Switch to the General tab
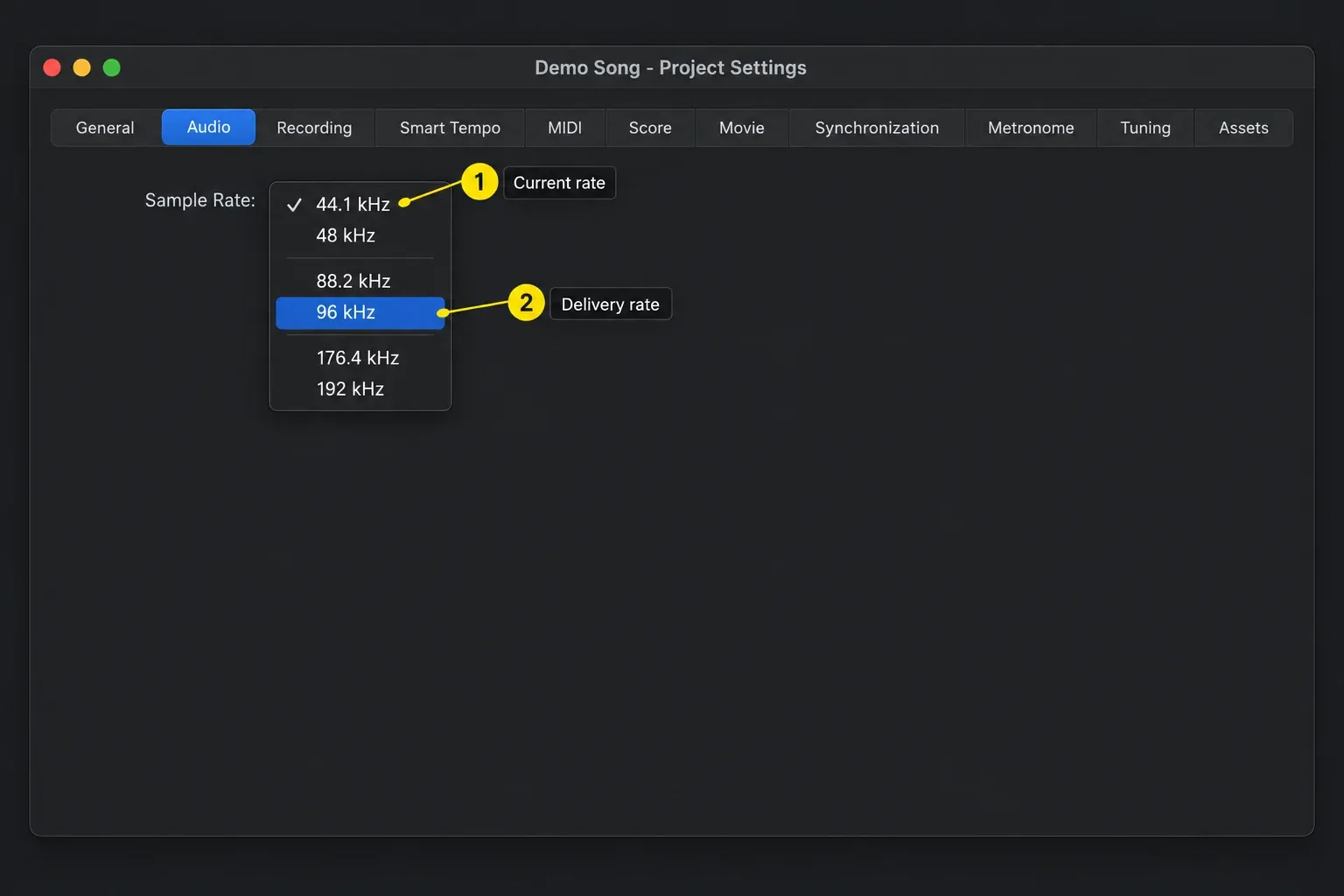Image resolution: width=1344 pixels, height=896 pixels. click(x=105, y=128)
